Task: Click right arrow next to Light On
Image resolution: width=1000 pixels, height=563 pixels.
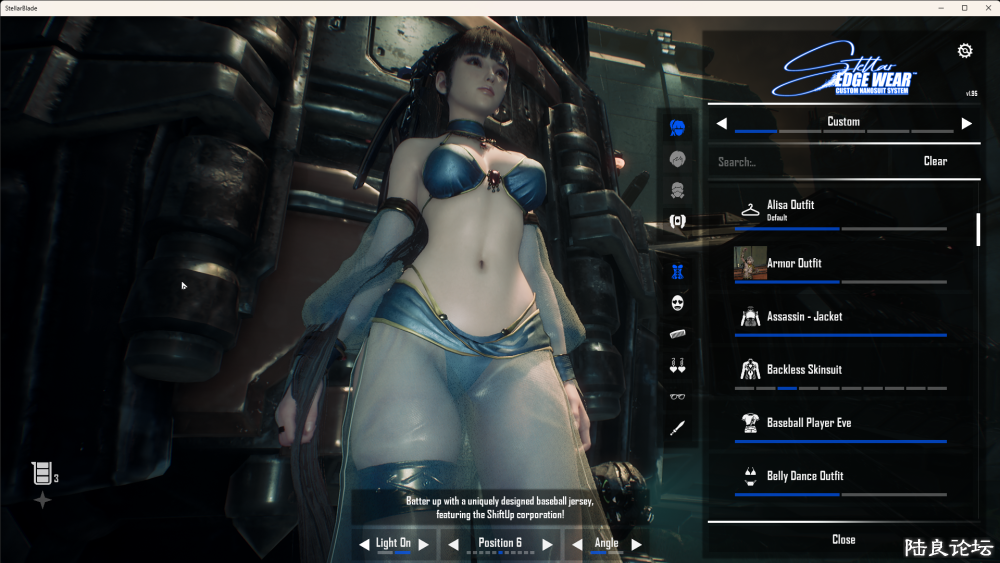Action: pyautogui.click(x=423, y=545)
